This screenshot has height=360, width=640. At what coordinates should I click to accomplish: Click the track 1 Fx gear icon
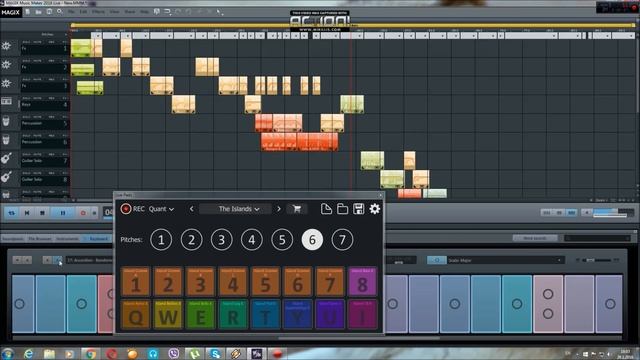(x=6, y=46)
